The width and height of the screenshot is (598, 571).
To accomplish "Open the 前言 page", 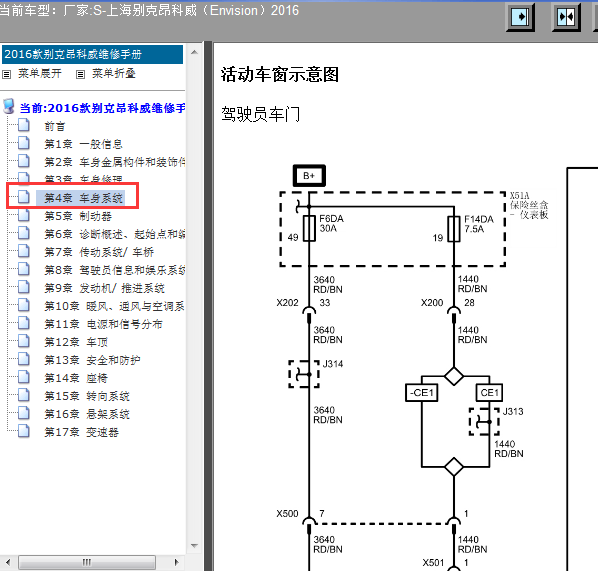I will point(55,126).
